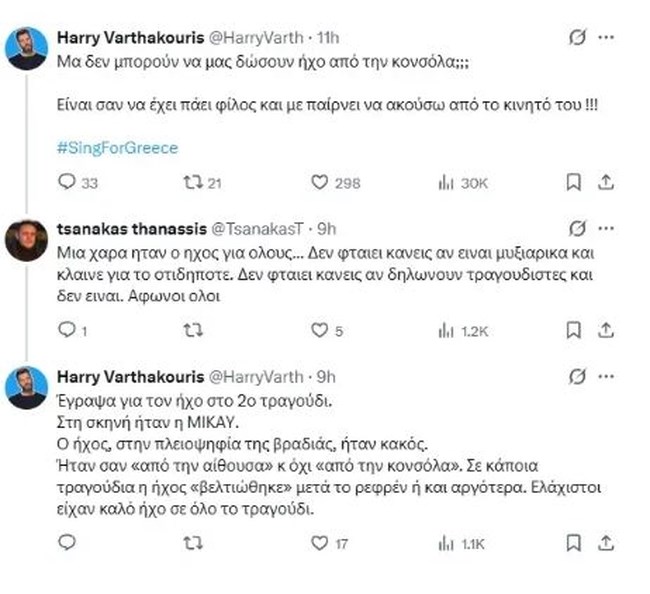
Task: Like the first tweet with 298 likes
Action: coord(321,182)
